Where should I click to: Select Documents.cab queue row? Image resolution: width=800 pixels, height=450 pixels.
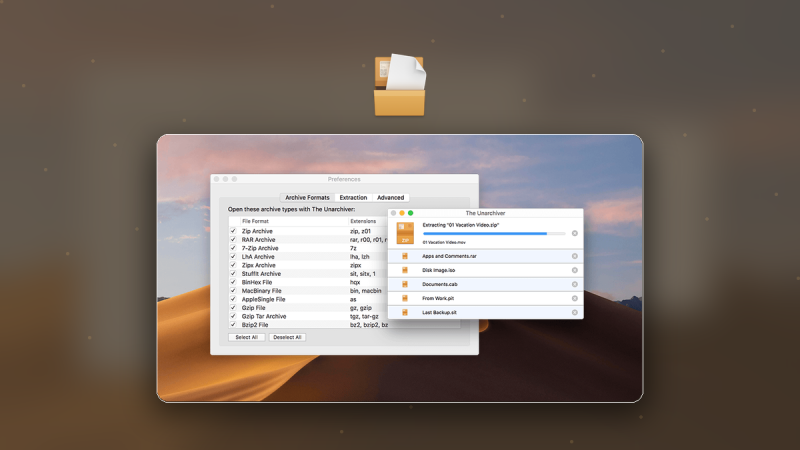click(x=485, y=284)
